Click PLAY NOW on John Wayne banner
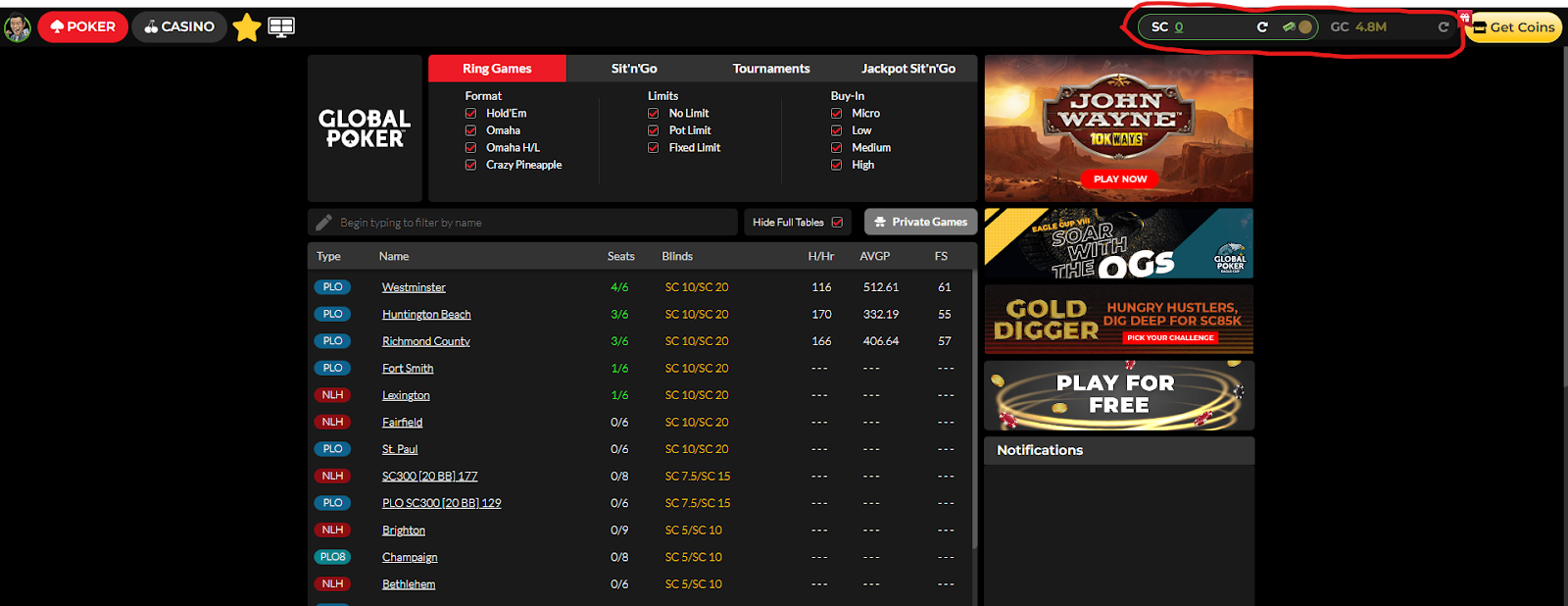The image size is (1568, 606). (1119, 178)
